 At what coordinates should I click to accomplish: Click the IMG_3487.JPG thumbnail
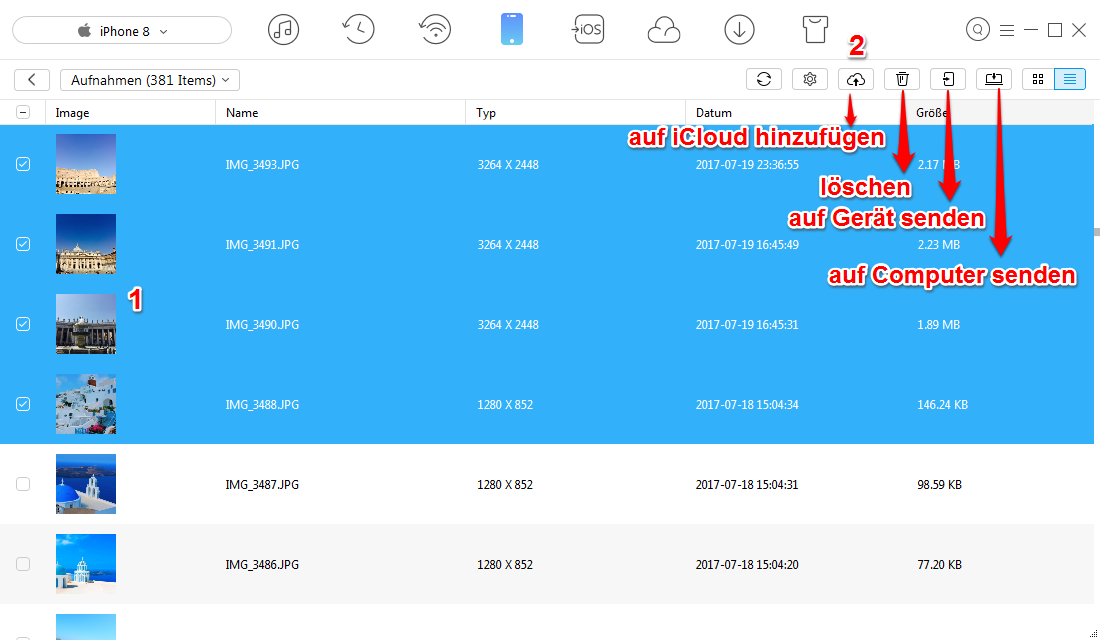(x=86, y=484)
